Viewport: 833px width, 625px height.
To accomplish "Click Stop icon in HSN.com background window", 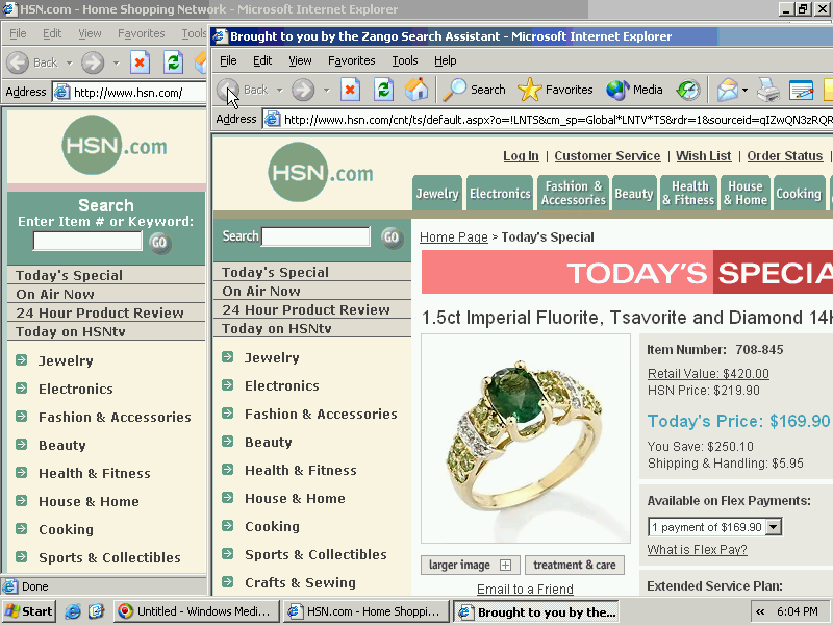I will click(140, 63).
